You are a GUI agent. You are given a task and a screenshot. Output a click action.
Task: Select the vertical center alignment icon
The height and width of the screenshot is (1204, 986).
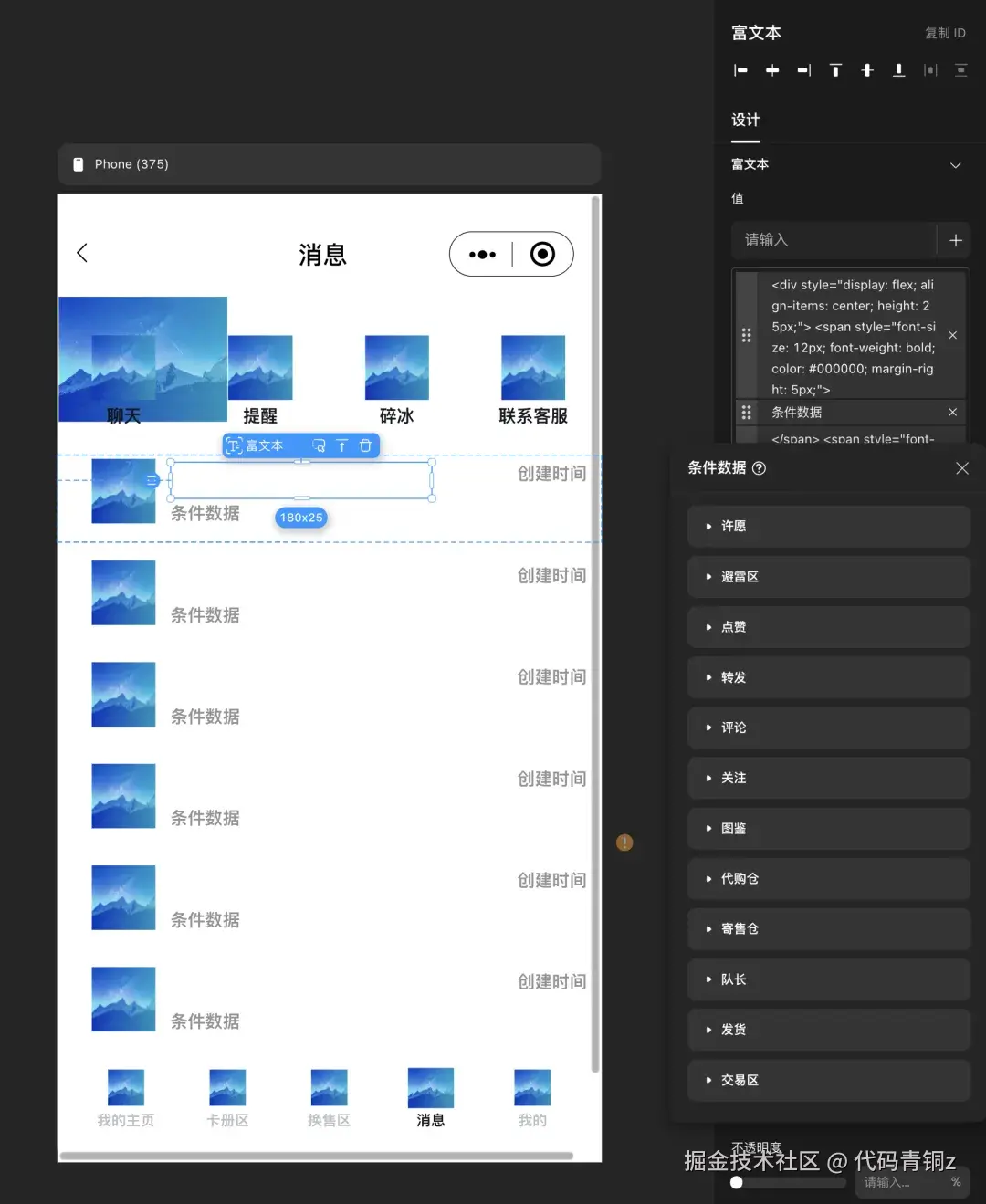(866, 69)
